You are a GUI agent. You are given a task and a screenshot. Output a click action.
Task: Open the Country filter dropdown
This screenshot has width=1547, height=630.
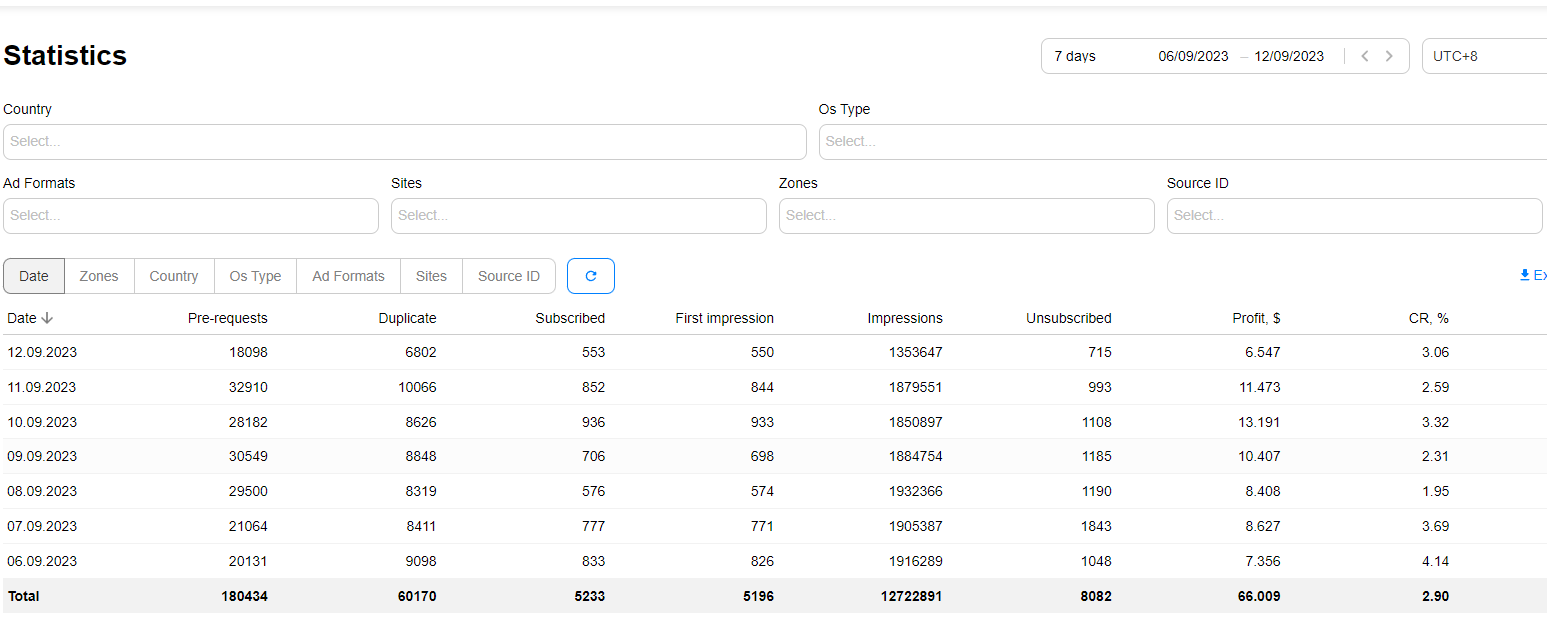click(404, 142)
